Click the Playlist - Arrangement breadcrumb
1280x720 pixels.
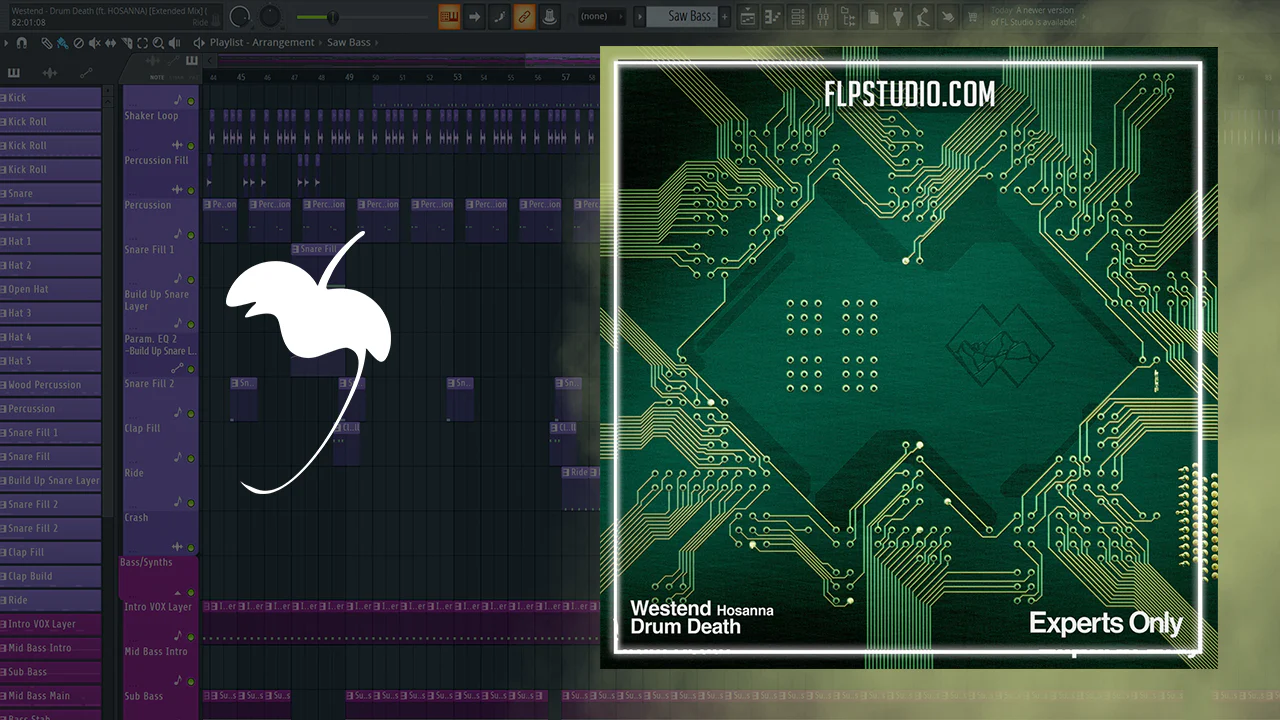pyautogui.click(x=263, y=43)
